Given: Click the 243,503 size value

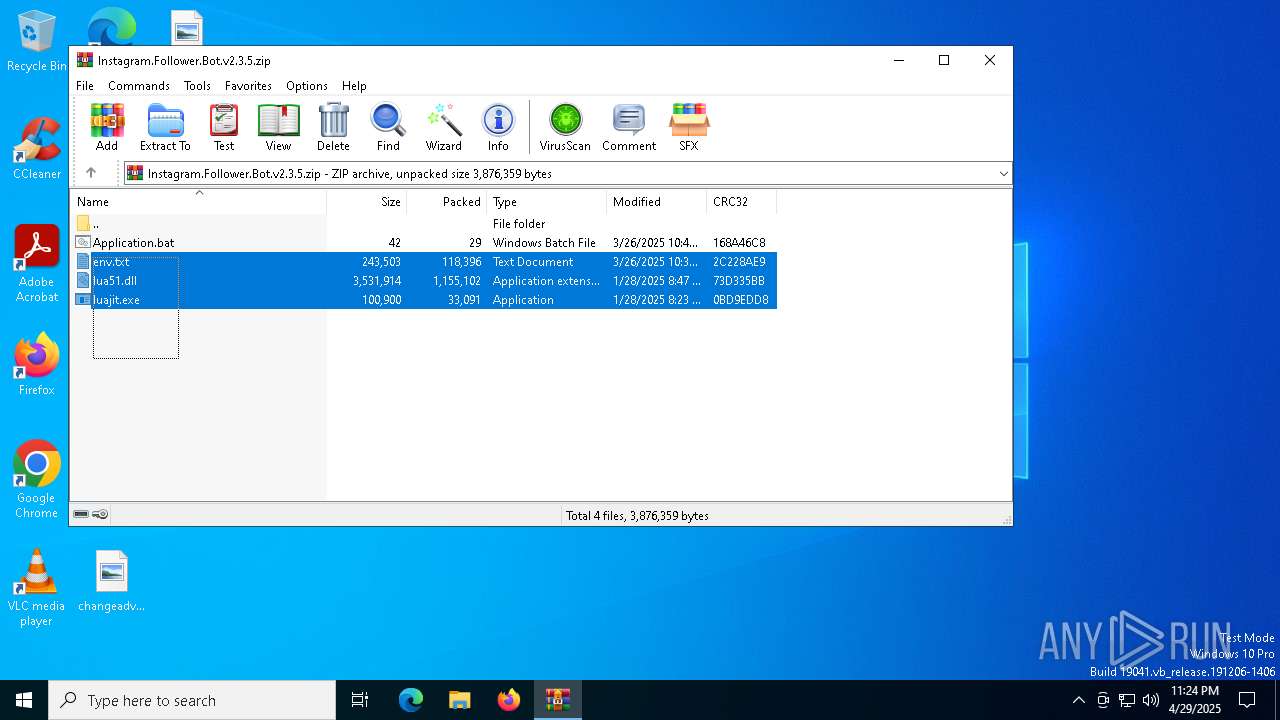Looking at the screenshot, I should coord(381,262).
